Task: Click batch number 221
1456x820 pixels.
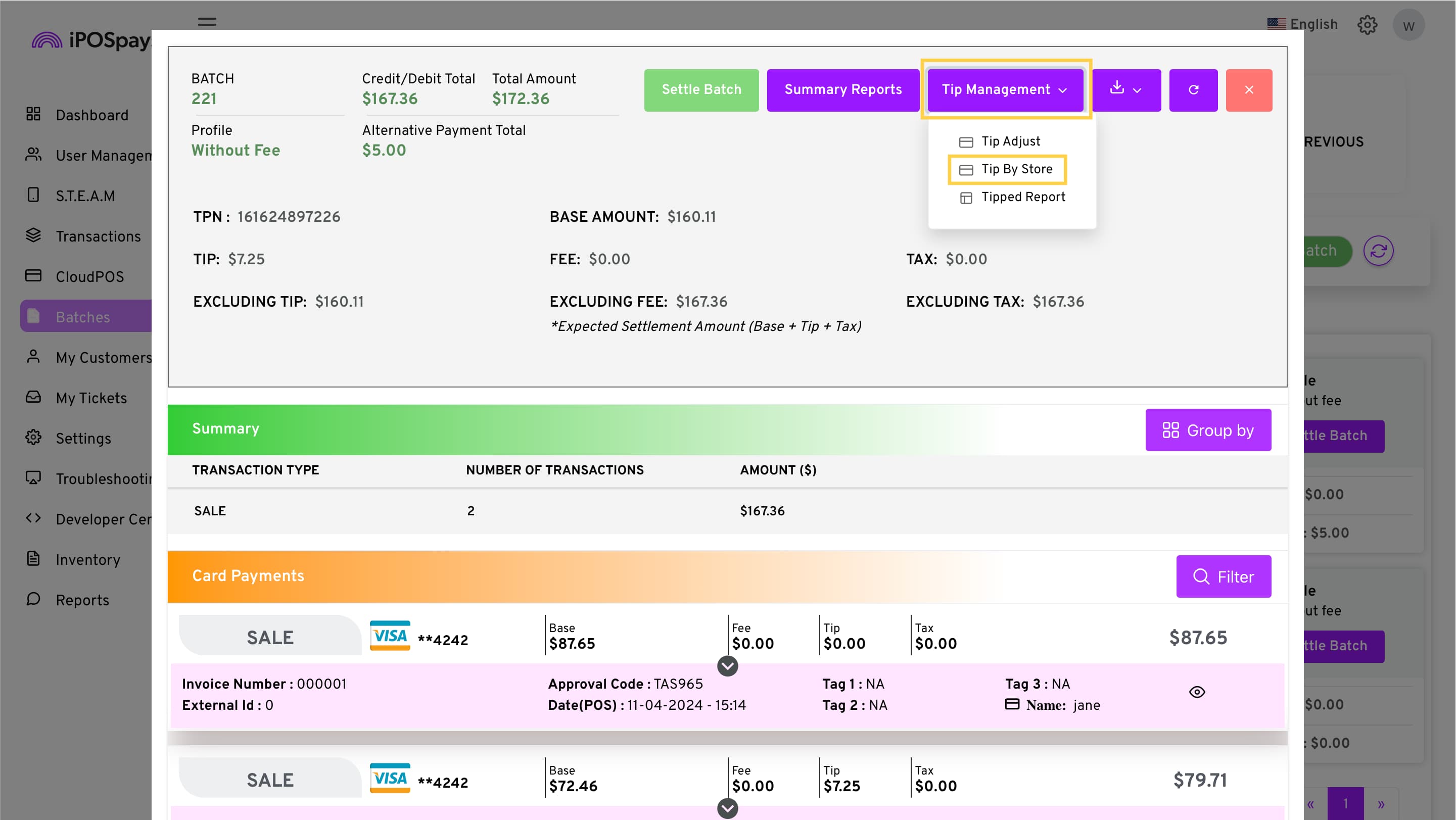Action: click(204, 99)
